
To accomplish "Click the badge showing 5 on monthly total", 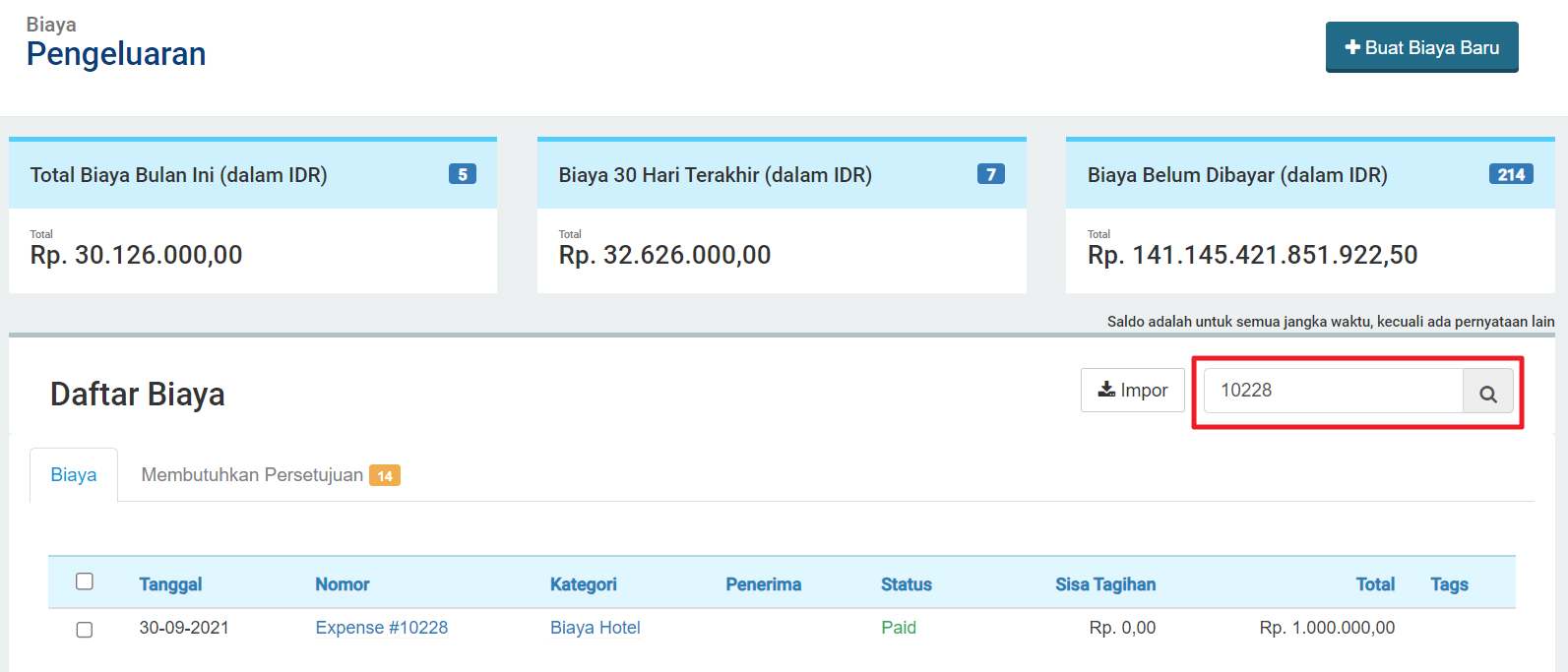I will 462,174.
